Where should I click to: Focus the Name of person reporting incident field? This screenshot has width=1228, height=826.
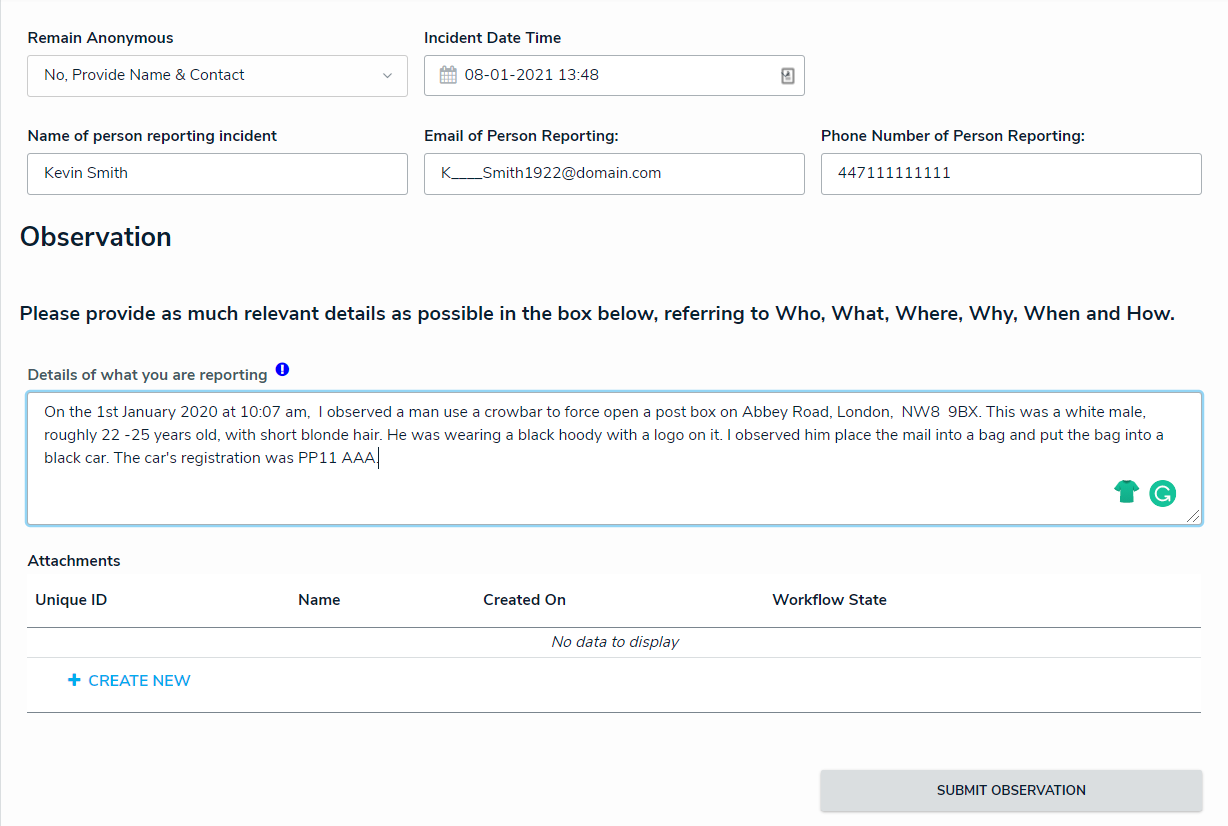217,173
